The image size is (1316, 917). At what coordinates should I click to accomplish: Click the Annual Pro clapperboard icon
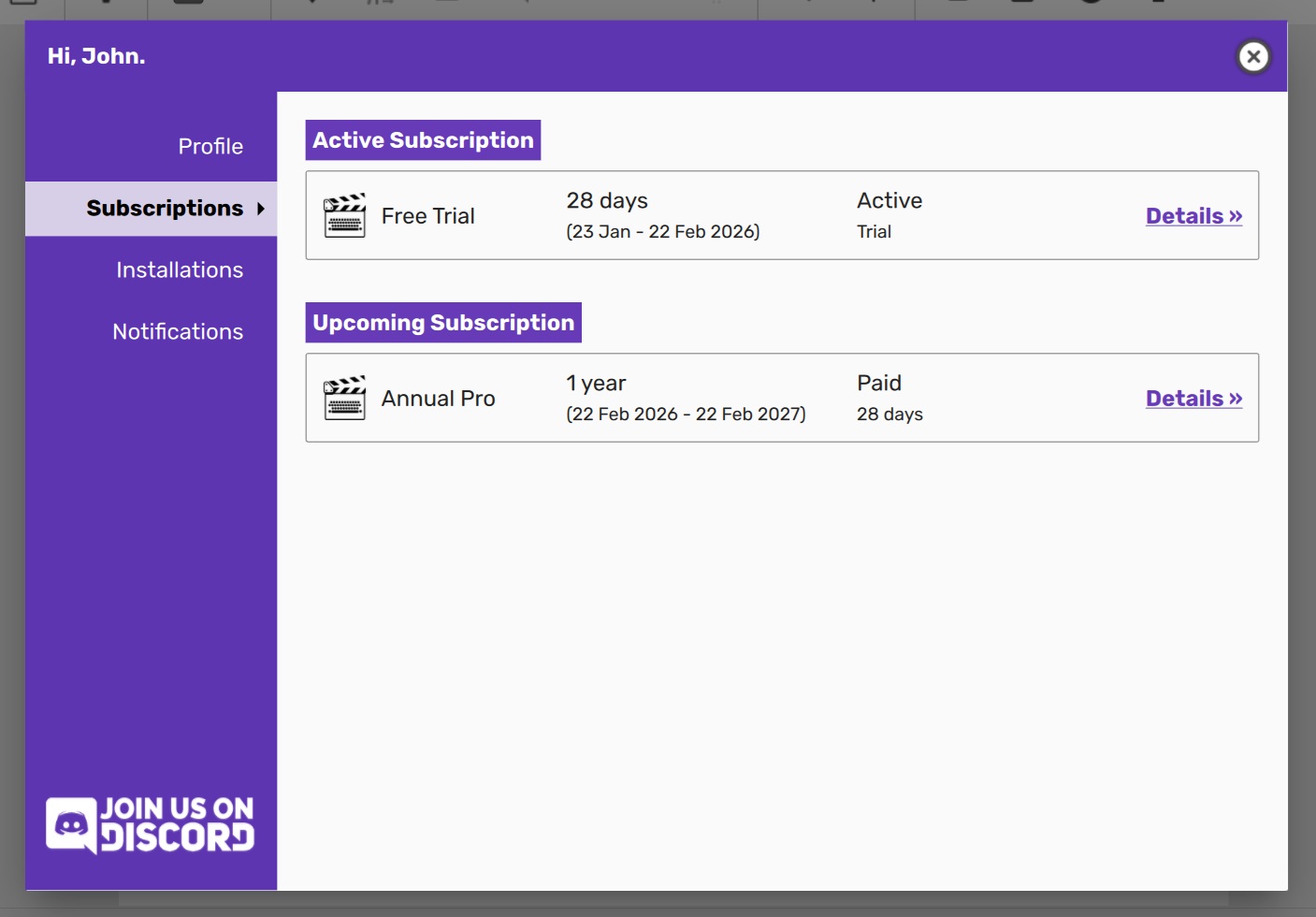click(344, 399)
